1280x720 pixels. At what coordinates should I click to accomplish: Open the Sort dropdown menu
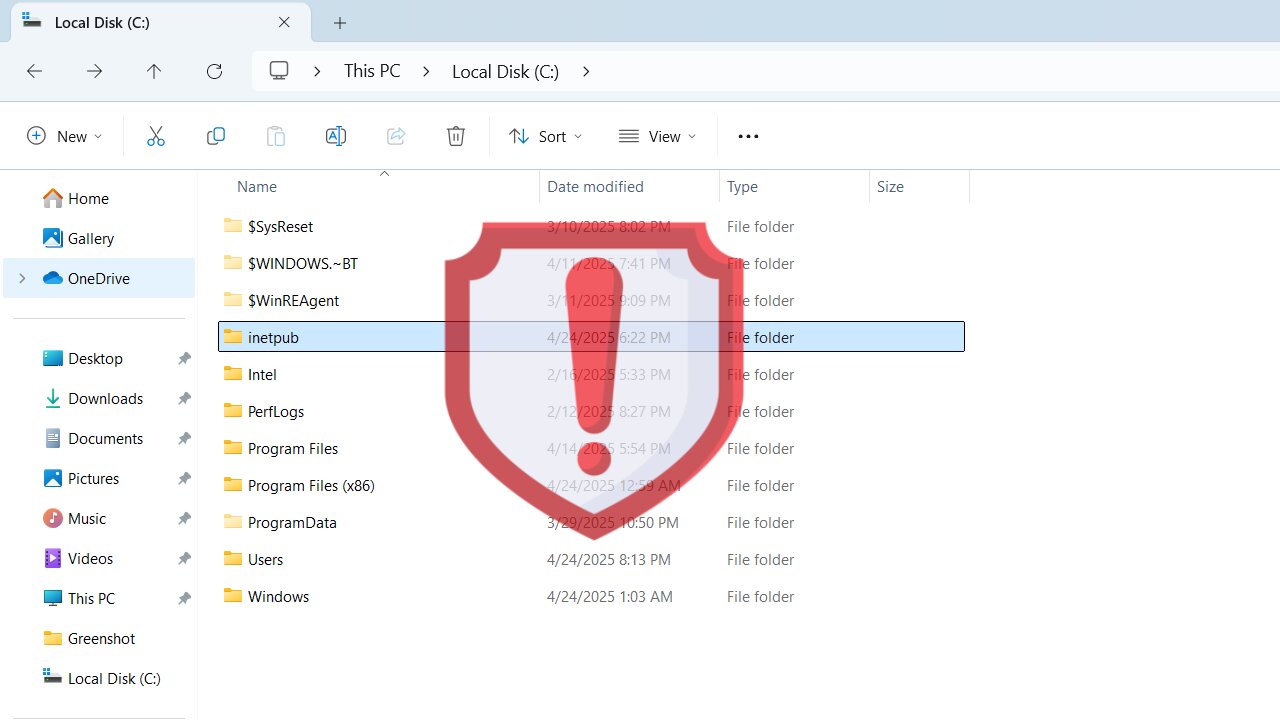click(x=545, y=136)
